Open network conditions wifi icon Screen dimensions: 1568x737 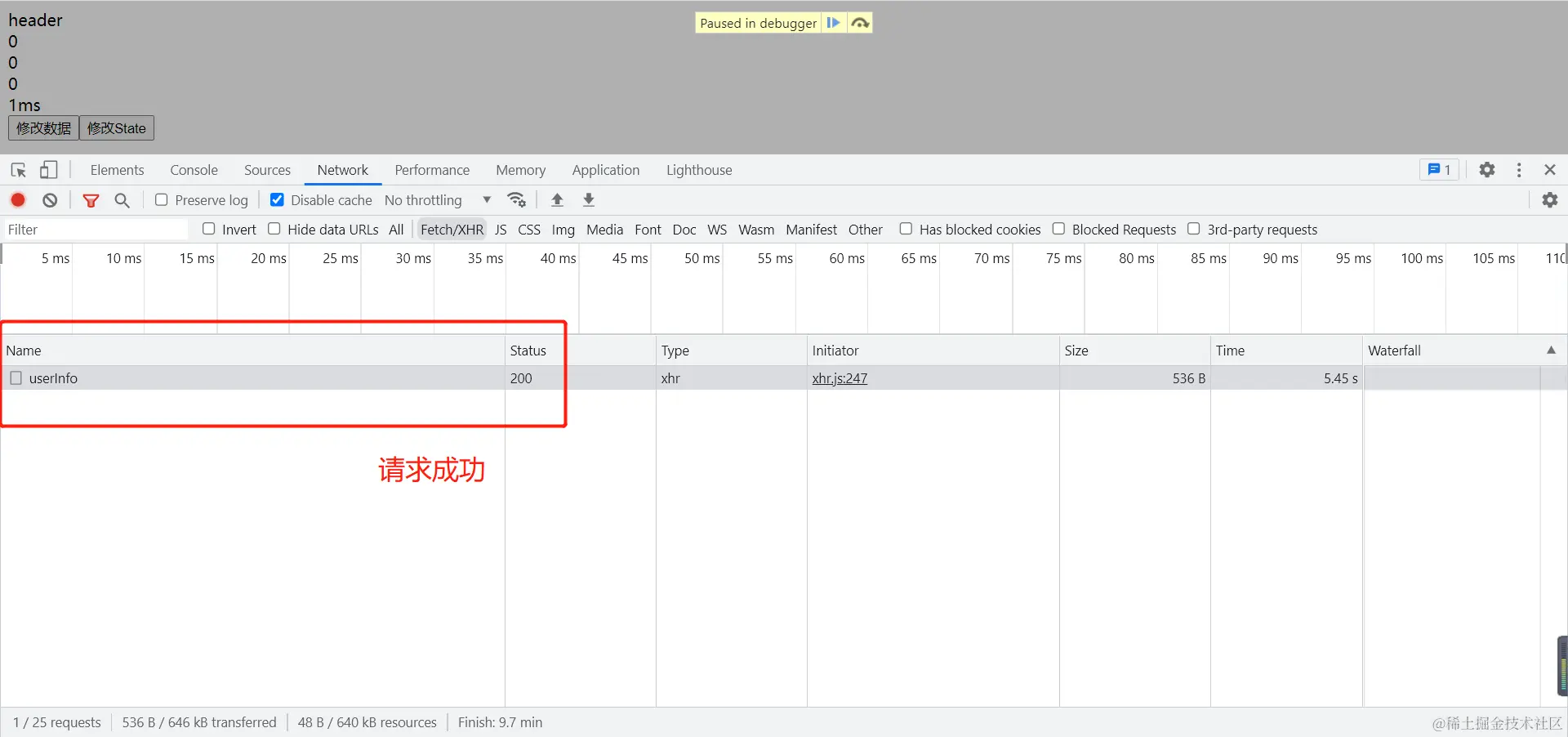click(x=516, y=200)
